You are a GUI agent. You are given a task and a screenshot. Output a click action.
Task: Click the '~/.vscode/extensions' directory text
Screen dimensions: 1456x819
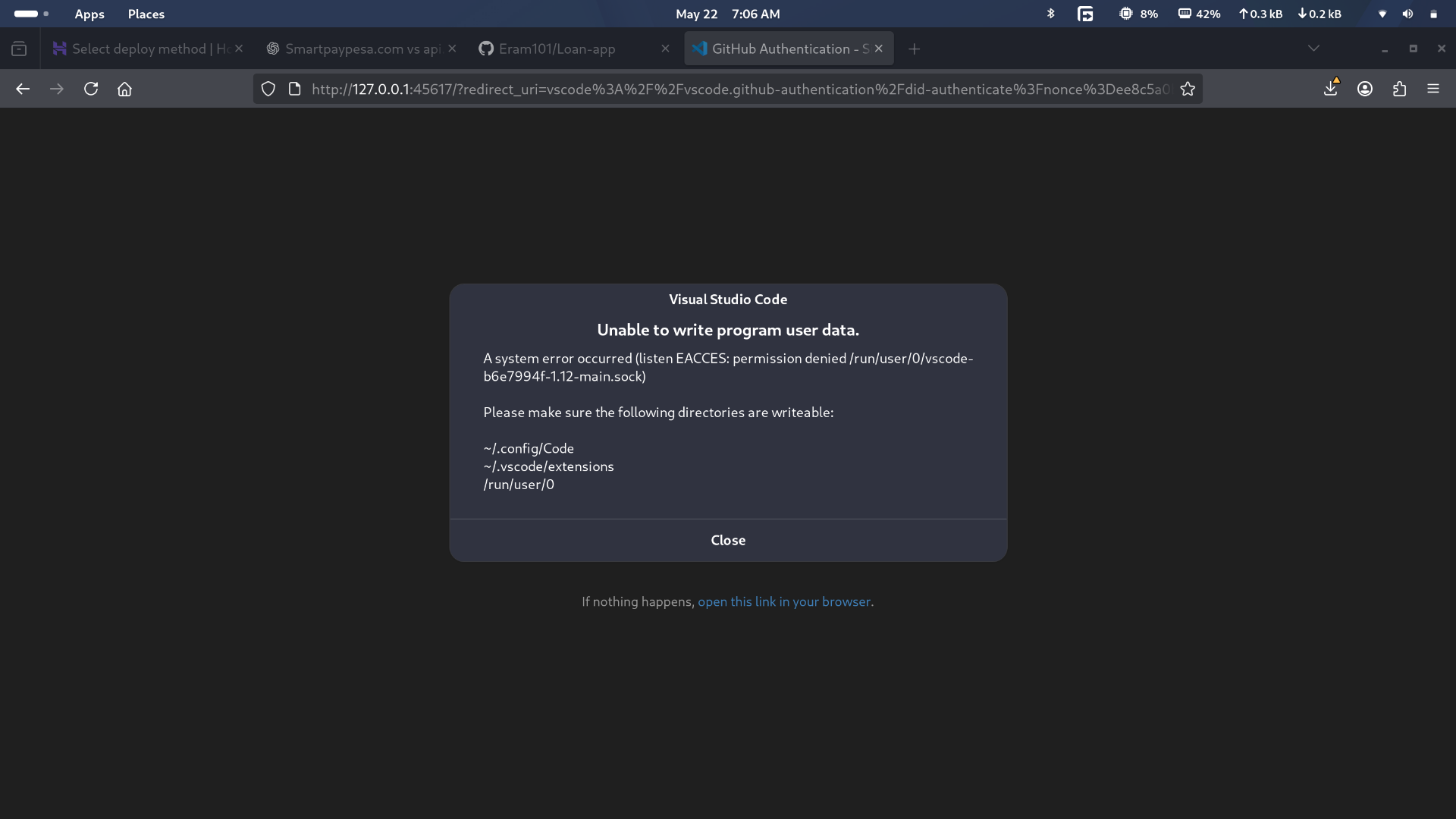pos(548,466)
